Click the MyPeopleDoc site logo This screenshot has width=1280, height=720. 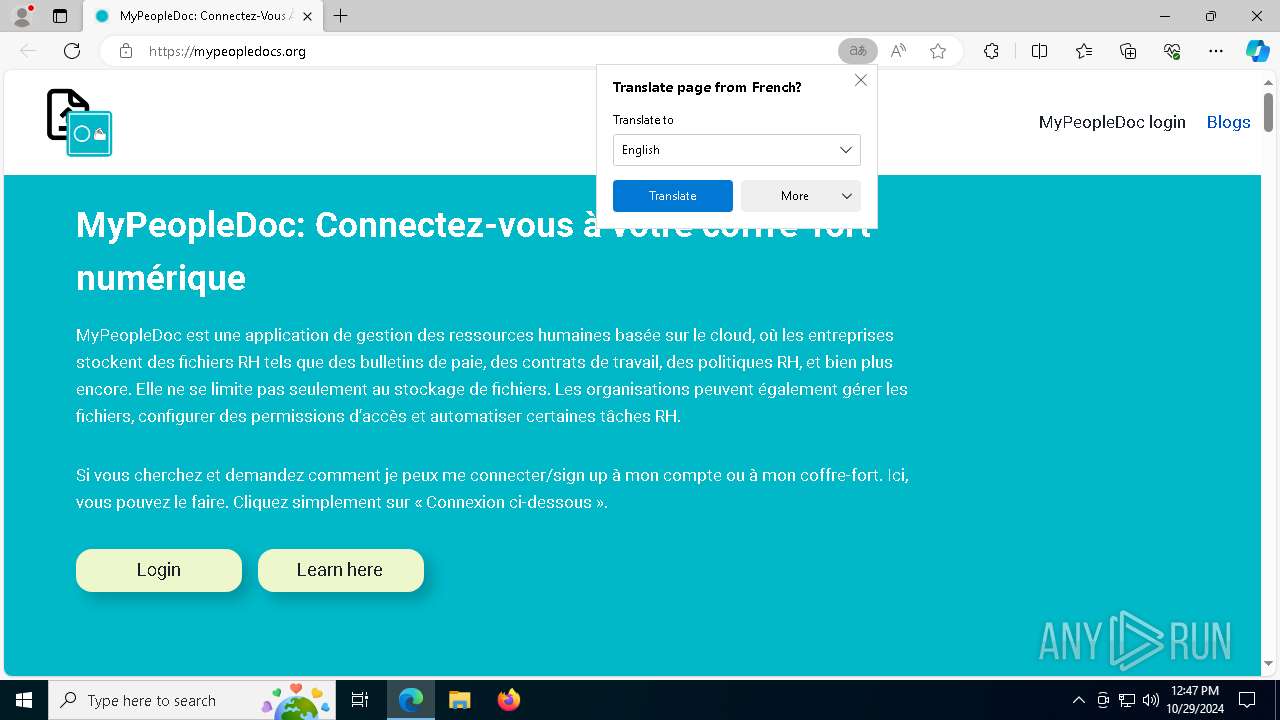click(x=80, y=122)
